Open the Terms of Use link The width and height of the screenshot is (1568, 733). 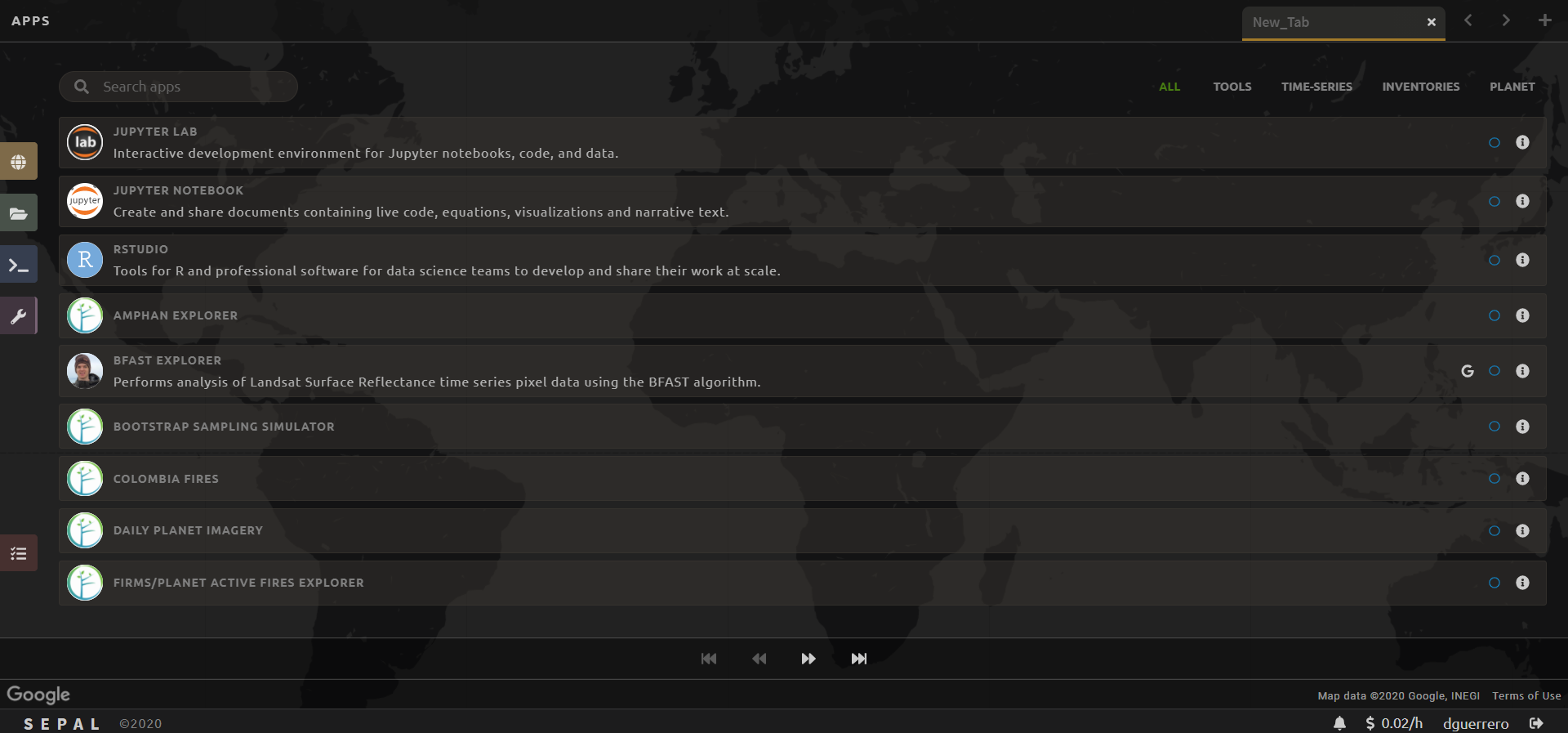click(x=1526, y=695)
